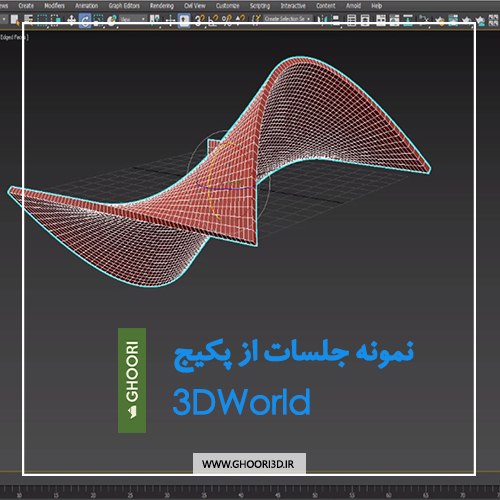Toggle the Percent Snap button

point(227,21)
